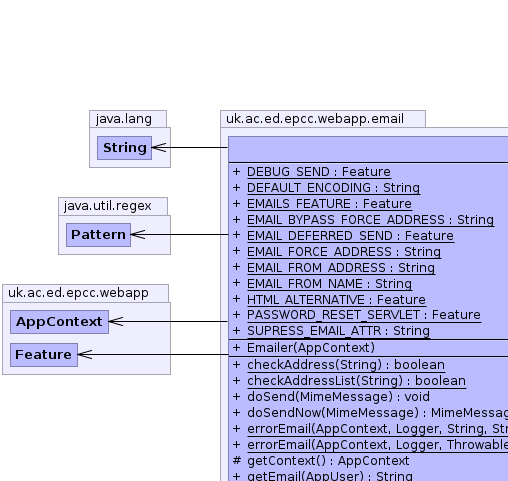Click the EMAIL_DEFERRED_SEND field

350,236
